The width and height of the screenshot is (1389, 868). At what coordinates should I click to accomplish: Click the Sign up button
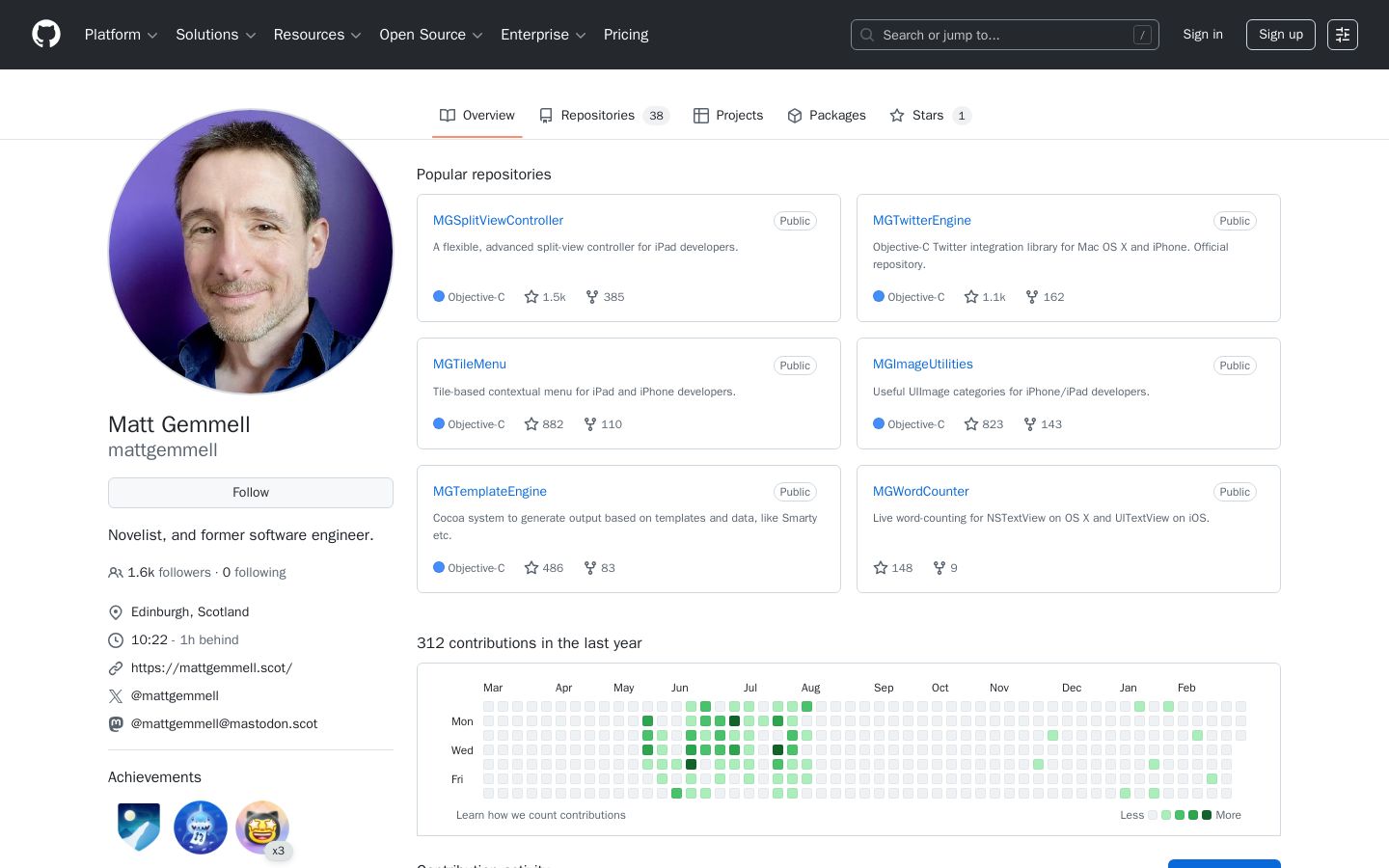point(1281,35)
